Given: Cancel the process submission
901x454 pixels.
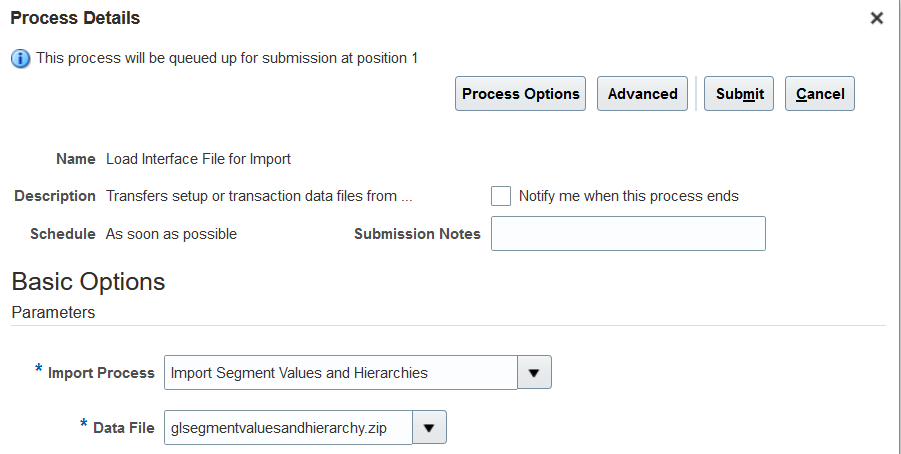Looking at the screenshot, I should (820, 94).
